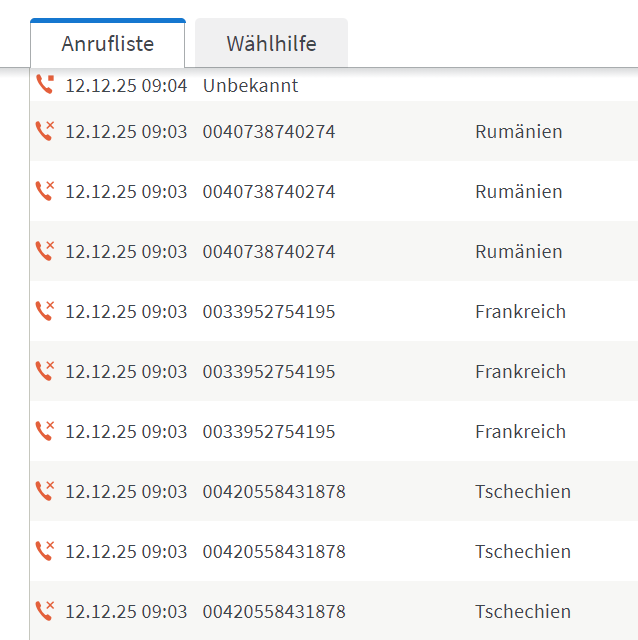Click number 0033952754195 in last Frankreich row
This screenshot has height=640, width=638.
click(x=269, y=432)
